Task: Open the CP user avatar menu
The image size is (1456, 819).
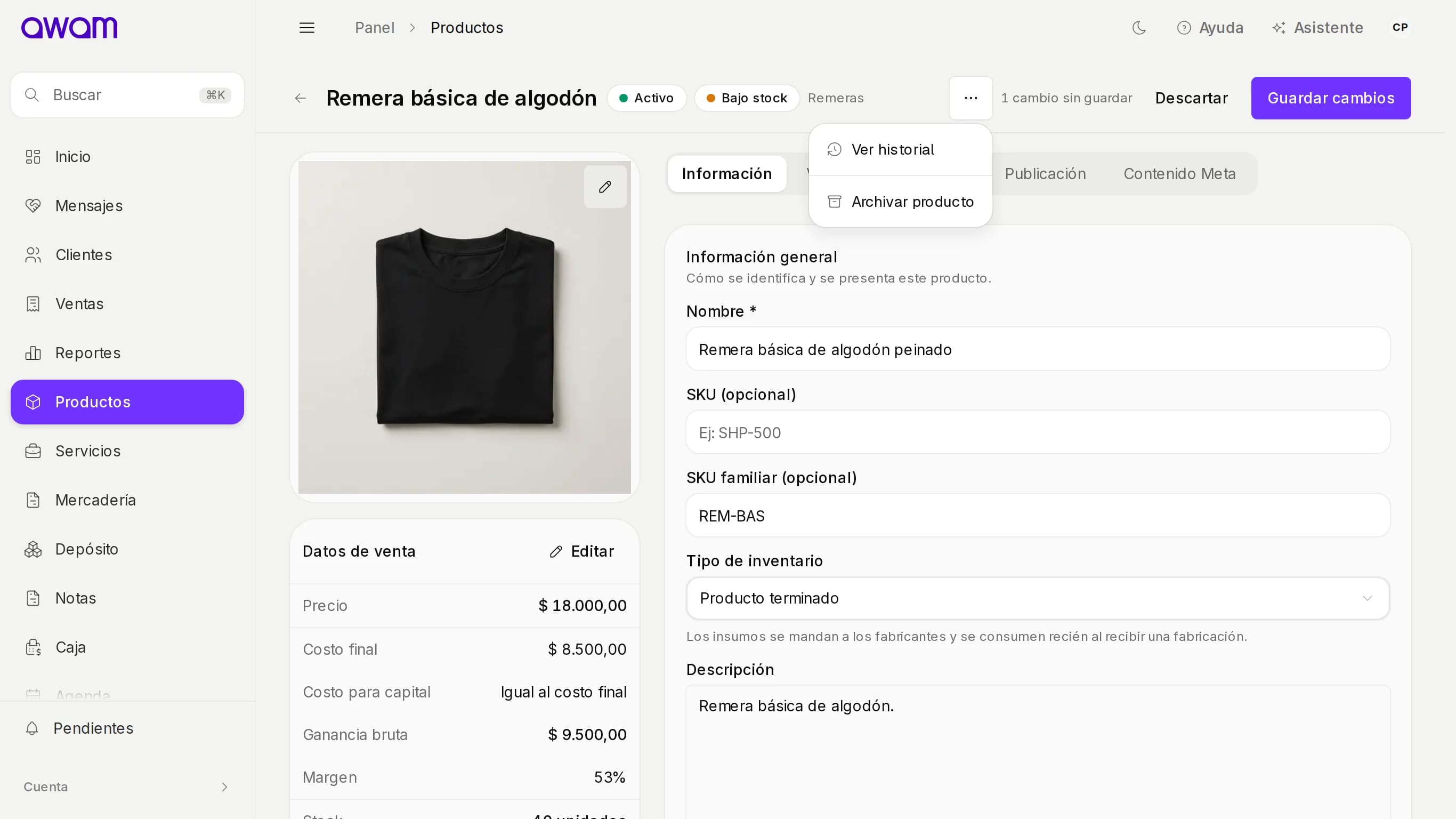Action: (1400, 28)
